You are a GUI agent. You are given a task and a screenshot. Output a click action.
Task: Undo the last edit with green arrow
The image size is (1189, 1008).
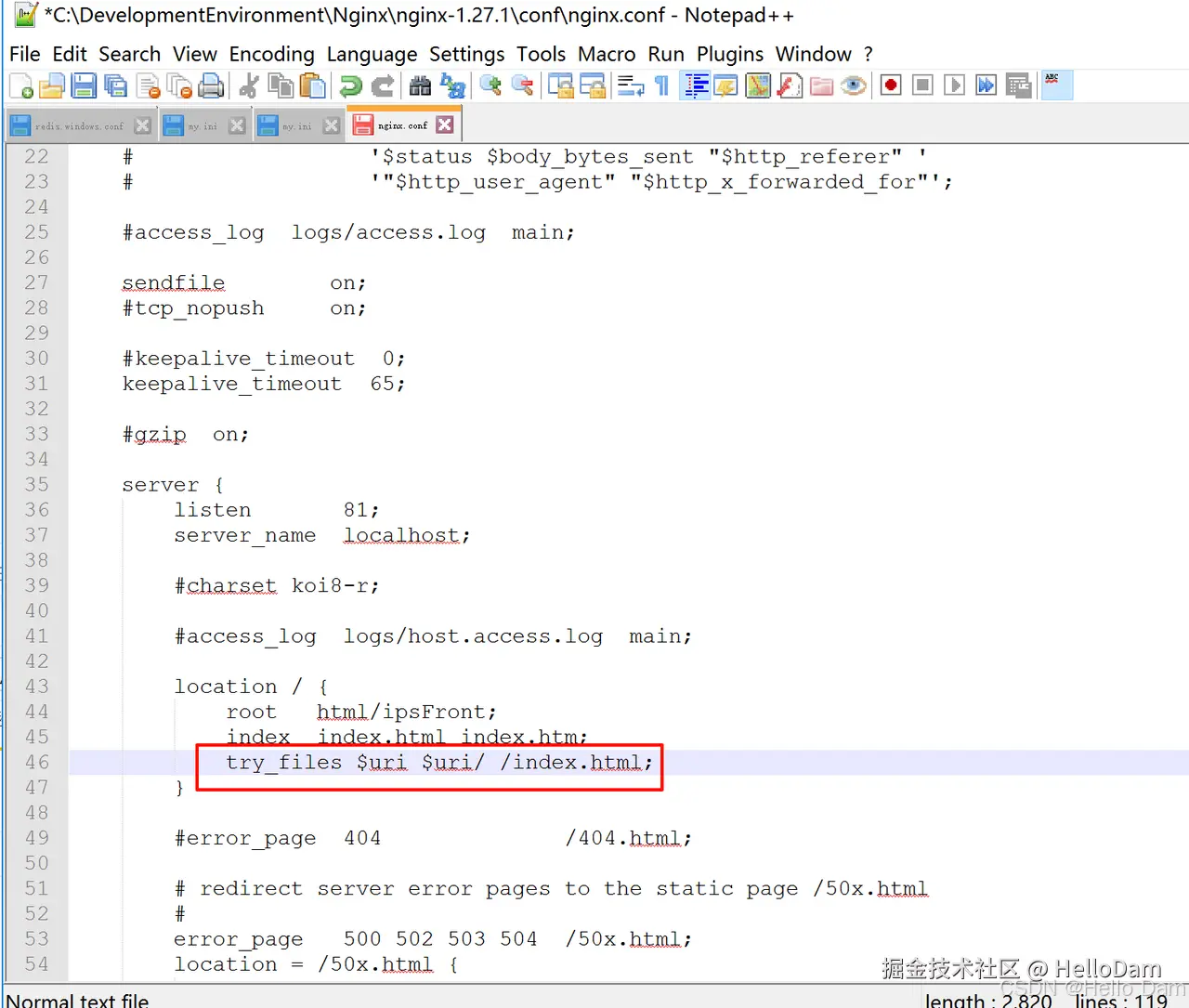(x=350, y=86)
